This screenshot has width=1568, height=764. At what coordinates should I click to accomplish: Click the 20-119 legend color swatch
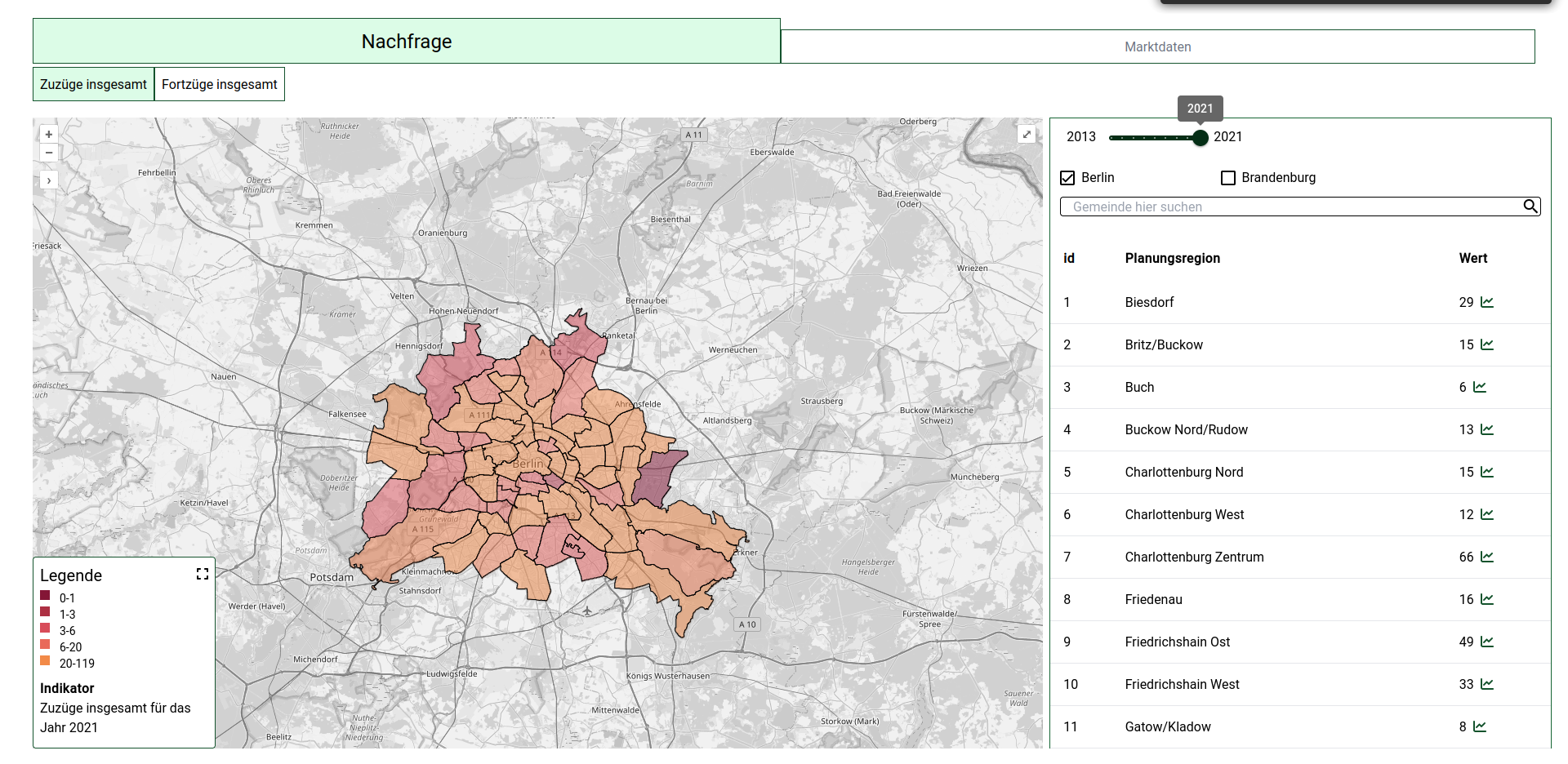(x=45, y=660)
